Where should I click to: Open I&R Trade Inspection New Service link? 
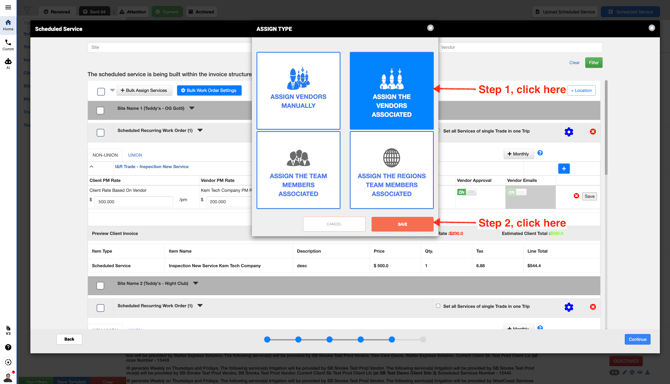click(x=152, y=167)
